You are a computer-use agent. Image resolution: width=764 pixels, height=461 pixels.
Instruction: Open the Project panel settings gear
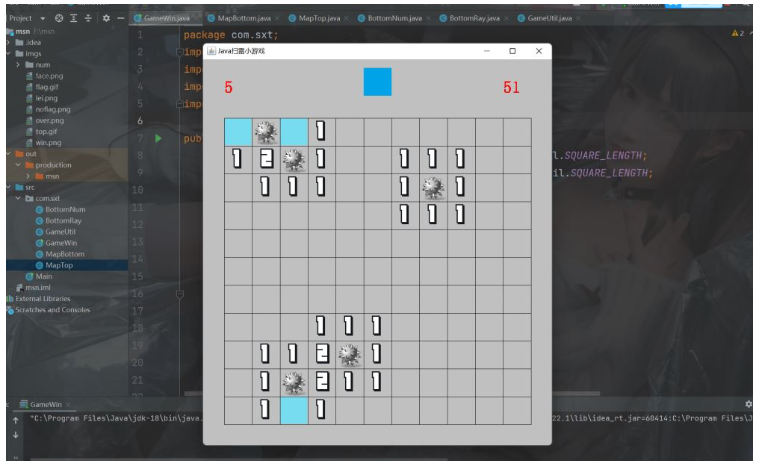pos(106,18)
